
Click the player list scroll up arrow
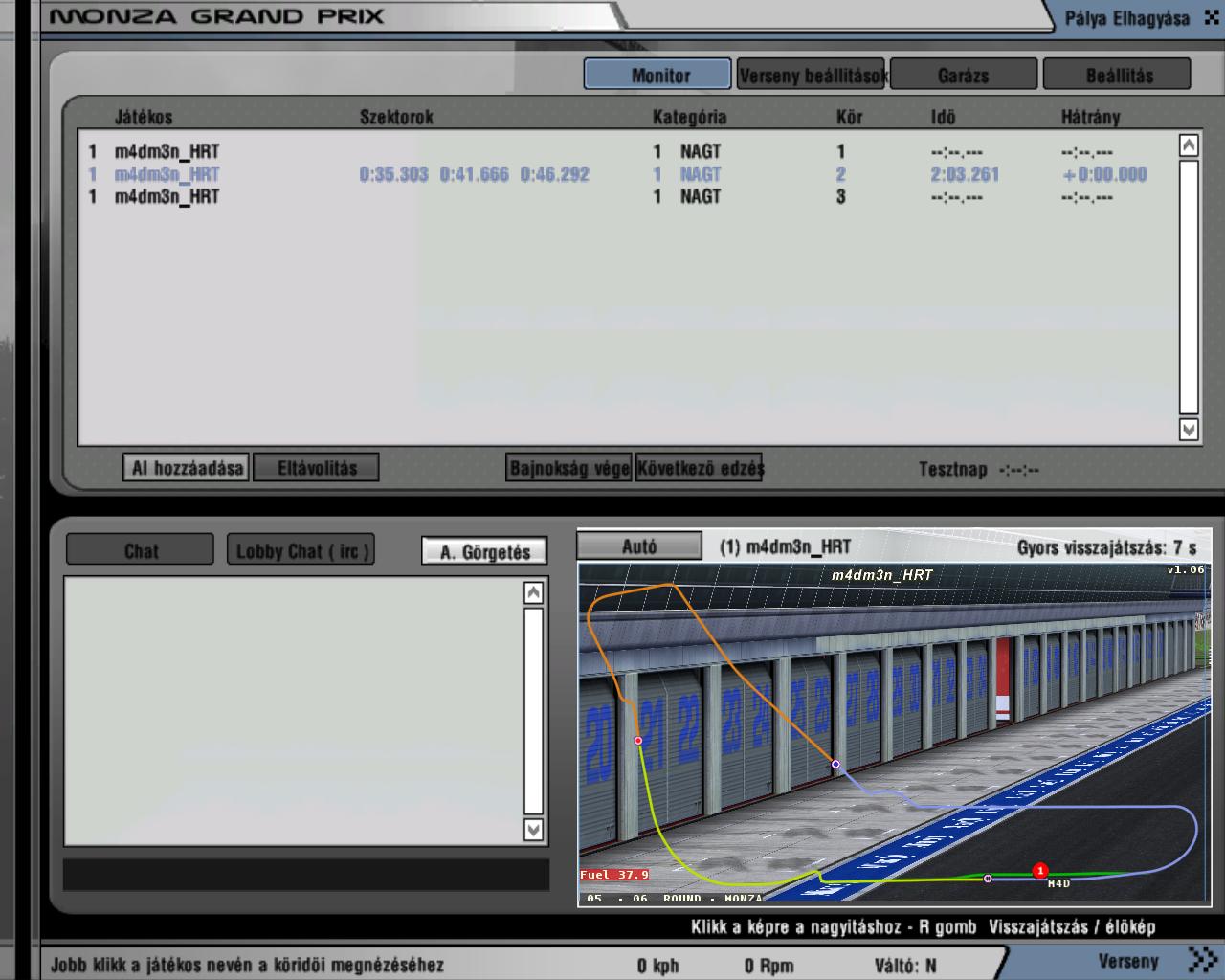[x=1189, y=145]
